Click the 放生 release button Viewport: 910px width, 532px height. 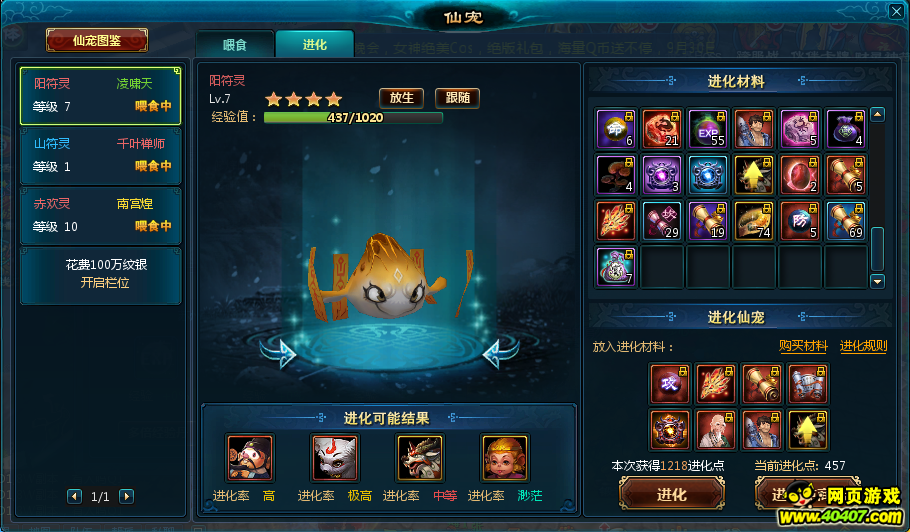tap(402, 98)
